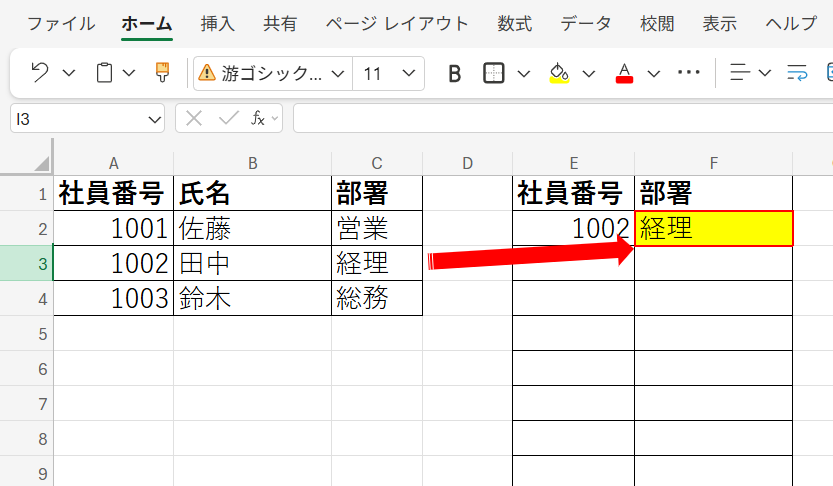
Task: Toggle Bold formatting
Action: pyautogui.click(x=455, y=73)
